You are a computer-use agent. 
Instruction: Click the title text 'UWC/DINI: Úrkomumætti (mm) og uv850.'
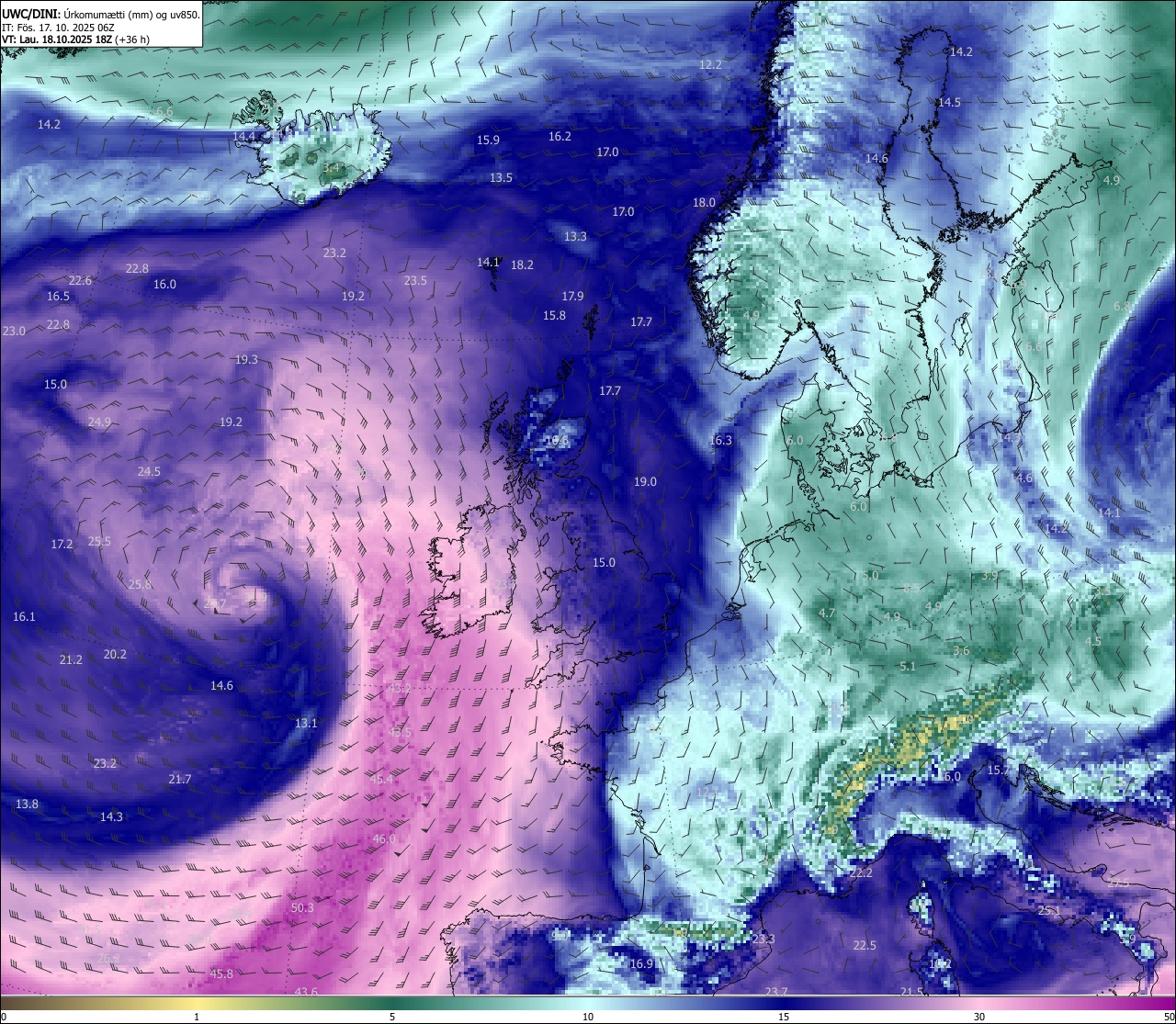pos(101,15)
